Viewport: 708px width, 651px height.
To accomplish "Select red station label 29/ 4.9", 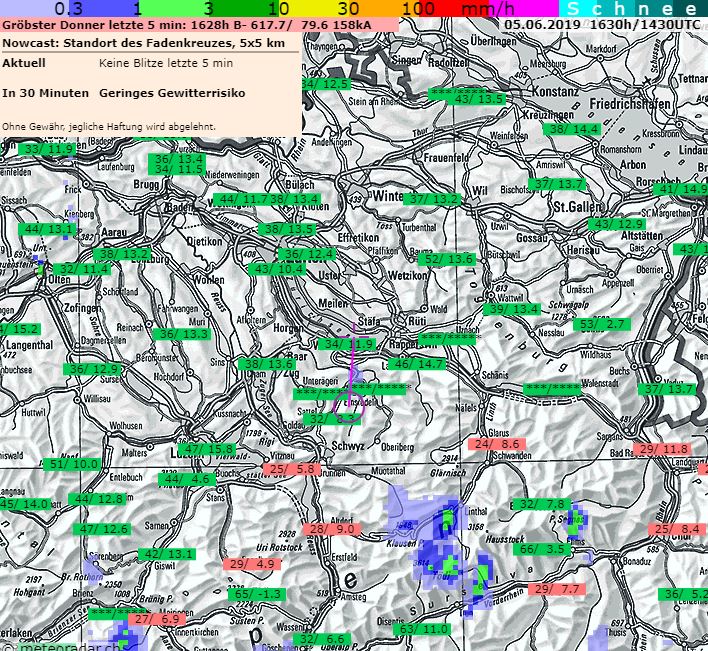I will tap(252, 564).
